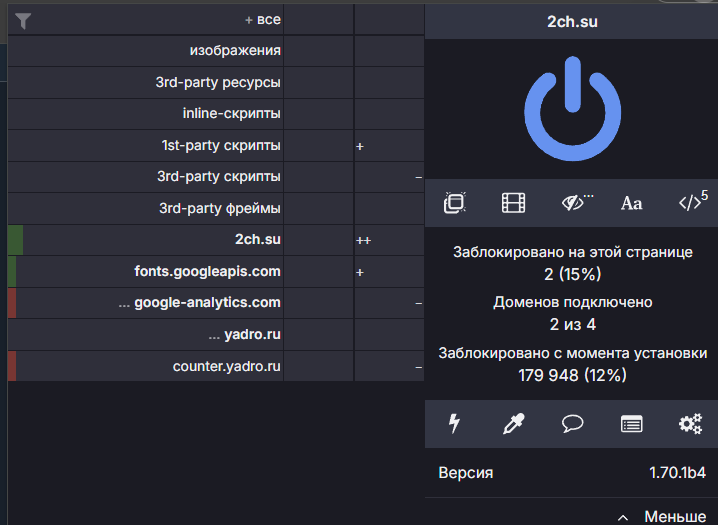Click domains connected value 2 из 4
This screenshot has height=525, width=718.
click(x=572, y=325)
